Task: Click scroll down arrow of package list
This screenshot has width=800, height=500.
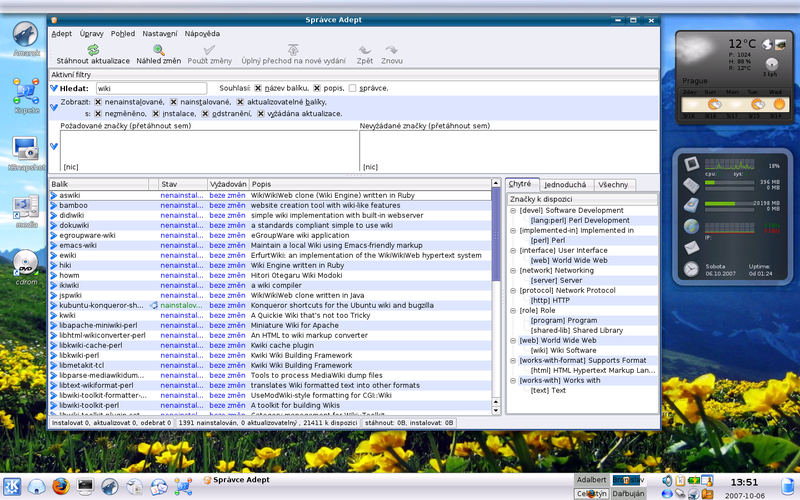Action: pyautogui.click(x=496, y=410)
